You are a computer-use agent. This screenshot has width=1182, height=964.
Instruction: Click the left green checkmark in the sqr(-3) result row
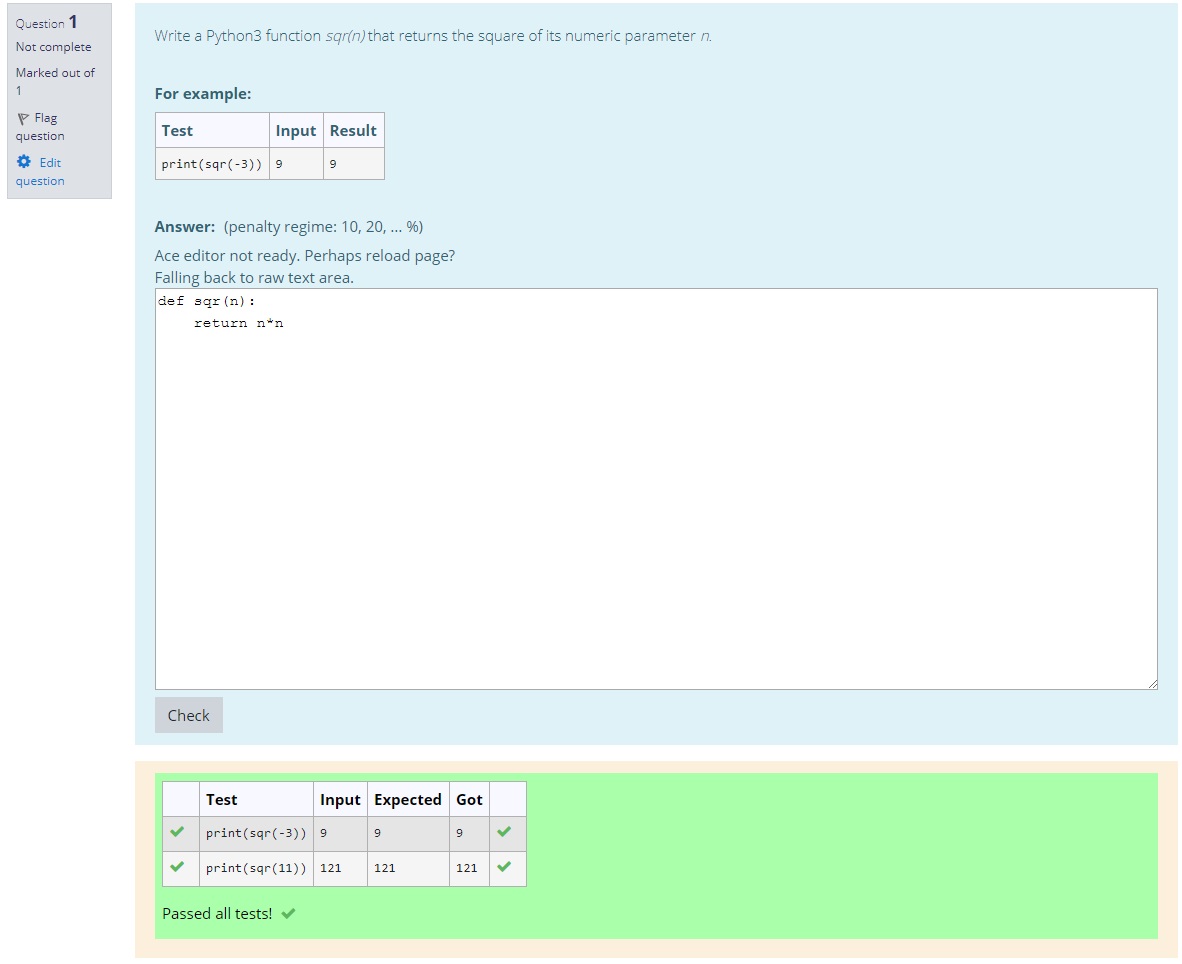(177, 832)
